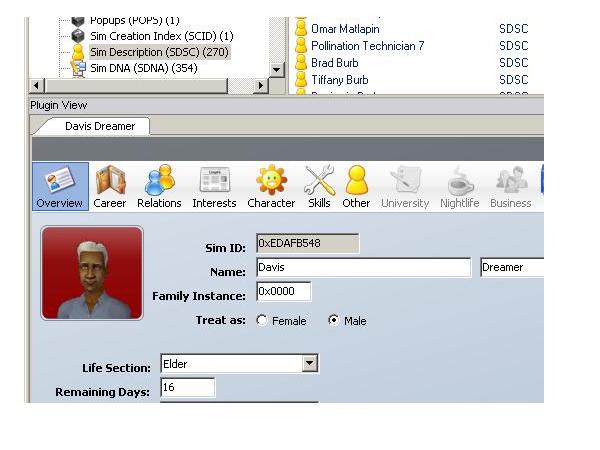Click the Sim ID field

pos(308,243)
